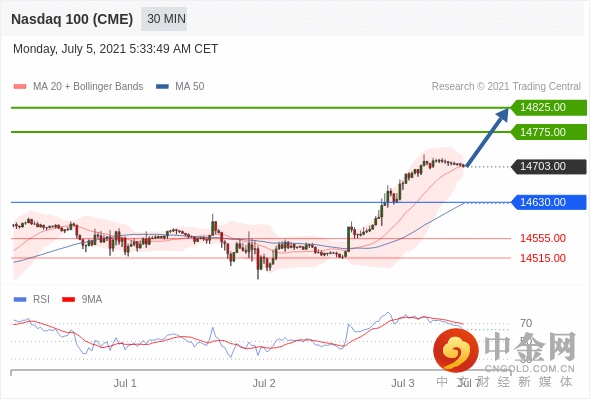Click the blue upward forecast arrow
Viewport: 590px width, 400px height.
click(488, 137)
